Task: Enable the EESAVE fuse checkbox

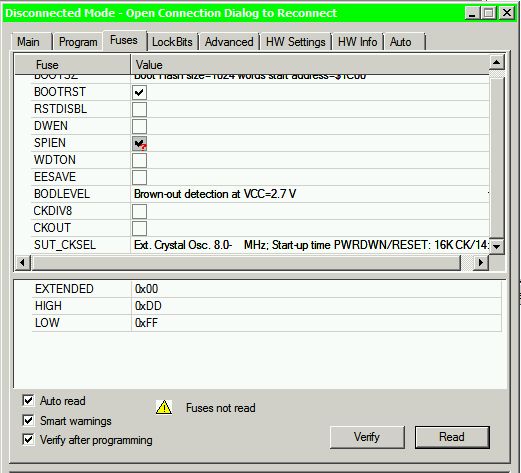Action: (139, 177)
